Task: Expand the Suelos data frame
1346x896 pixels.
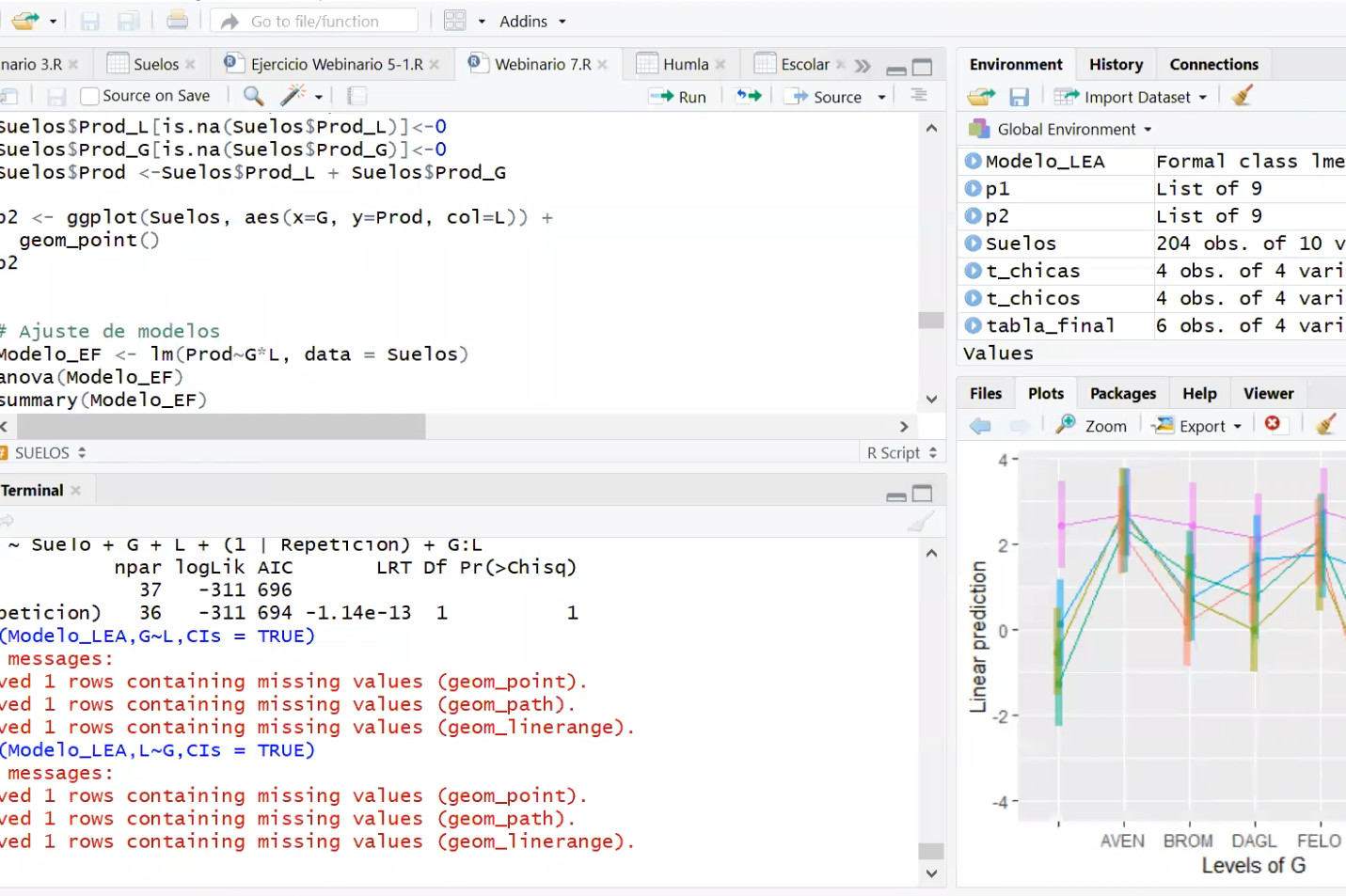Action: click(x=973, y=243)
